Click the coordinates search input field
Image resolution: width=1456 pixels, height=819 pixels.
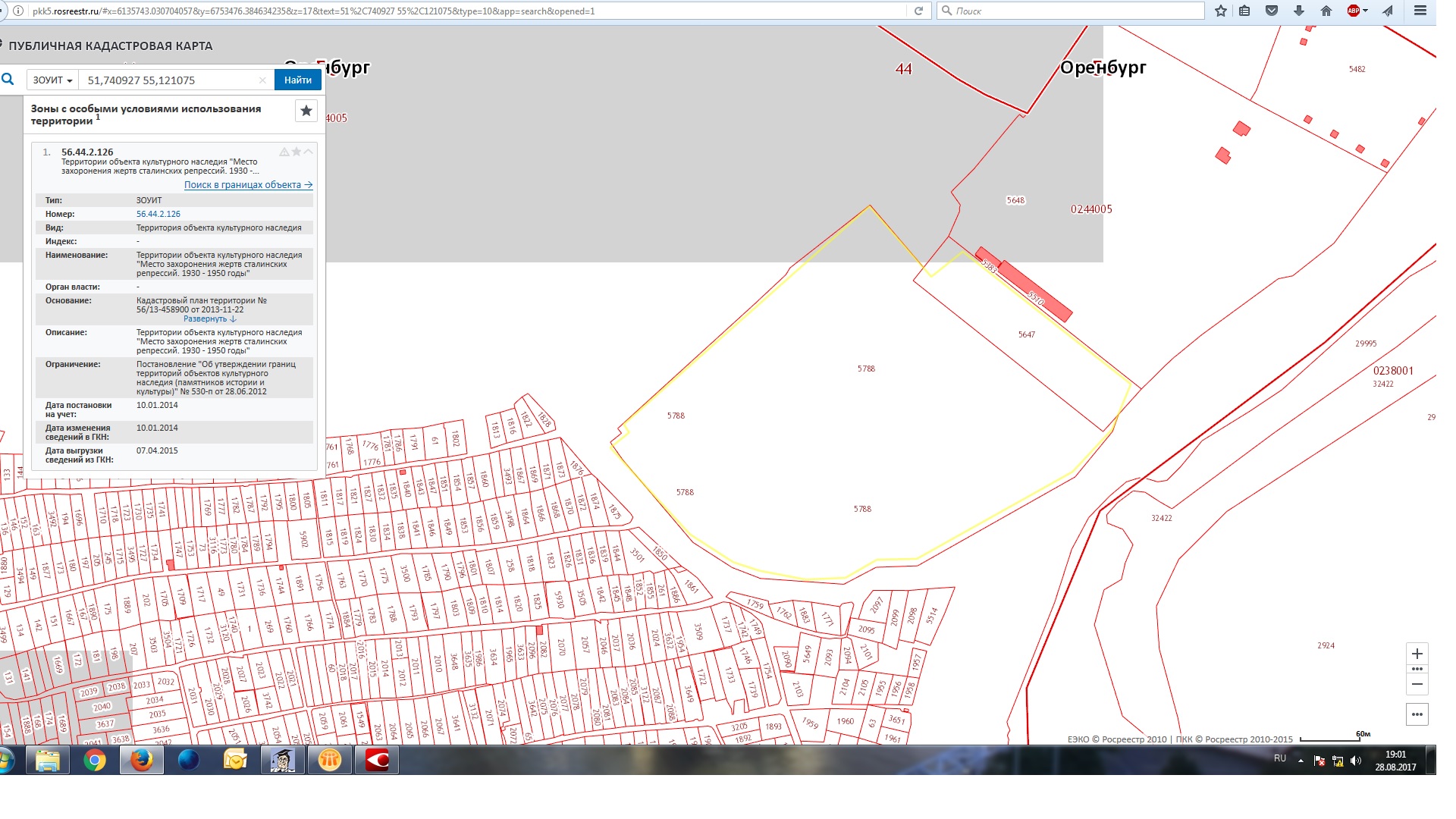[x=167, y=80]
